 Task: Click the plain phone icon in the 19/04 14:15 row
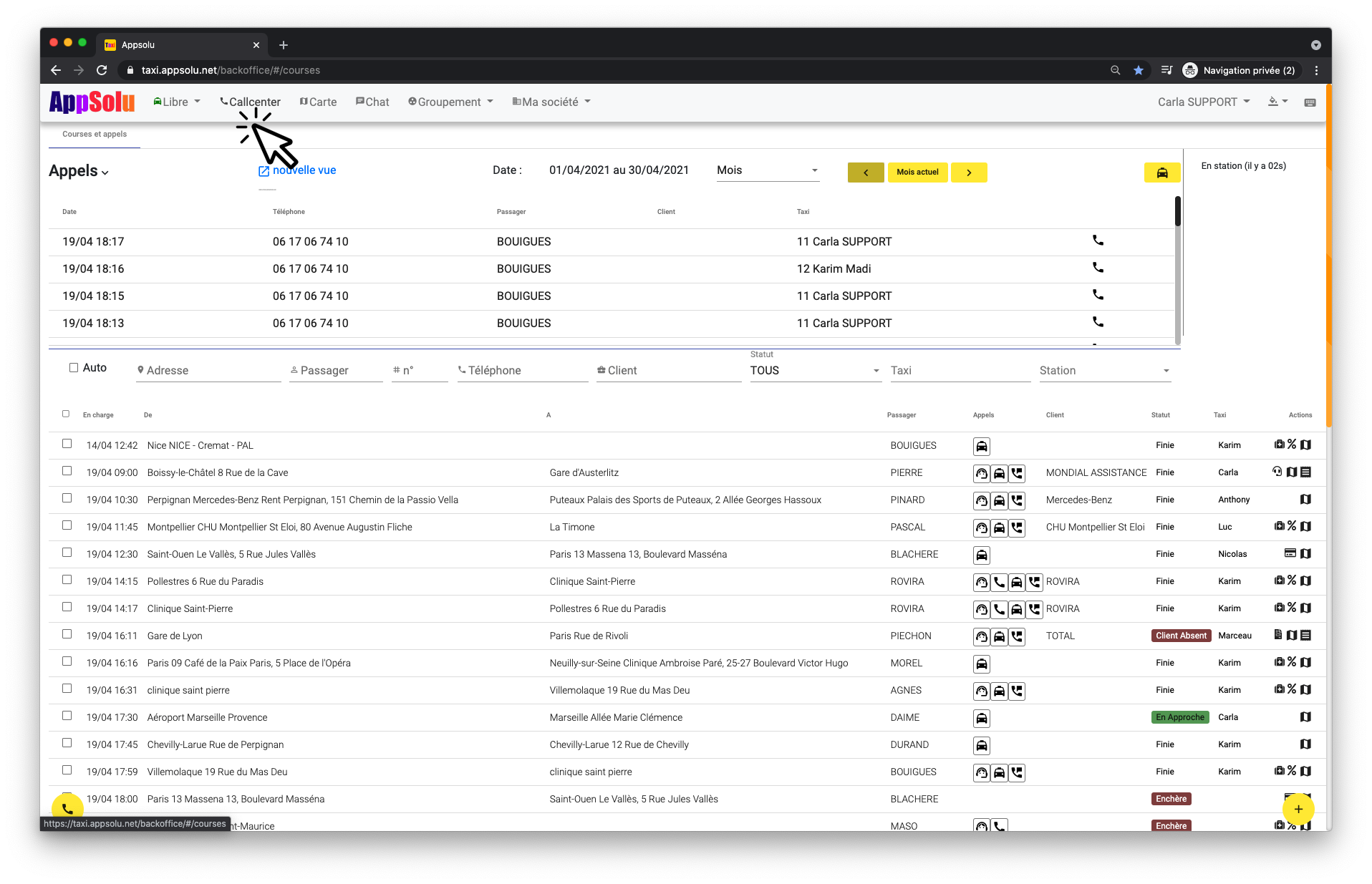click(x=999, y=582)
